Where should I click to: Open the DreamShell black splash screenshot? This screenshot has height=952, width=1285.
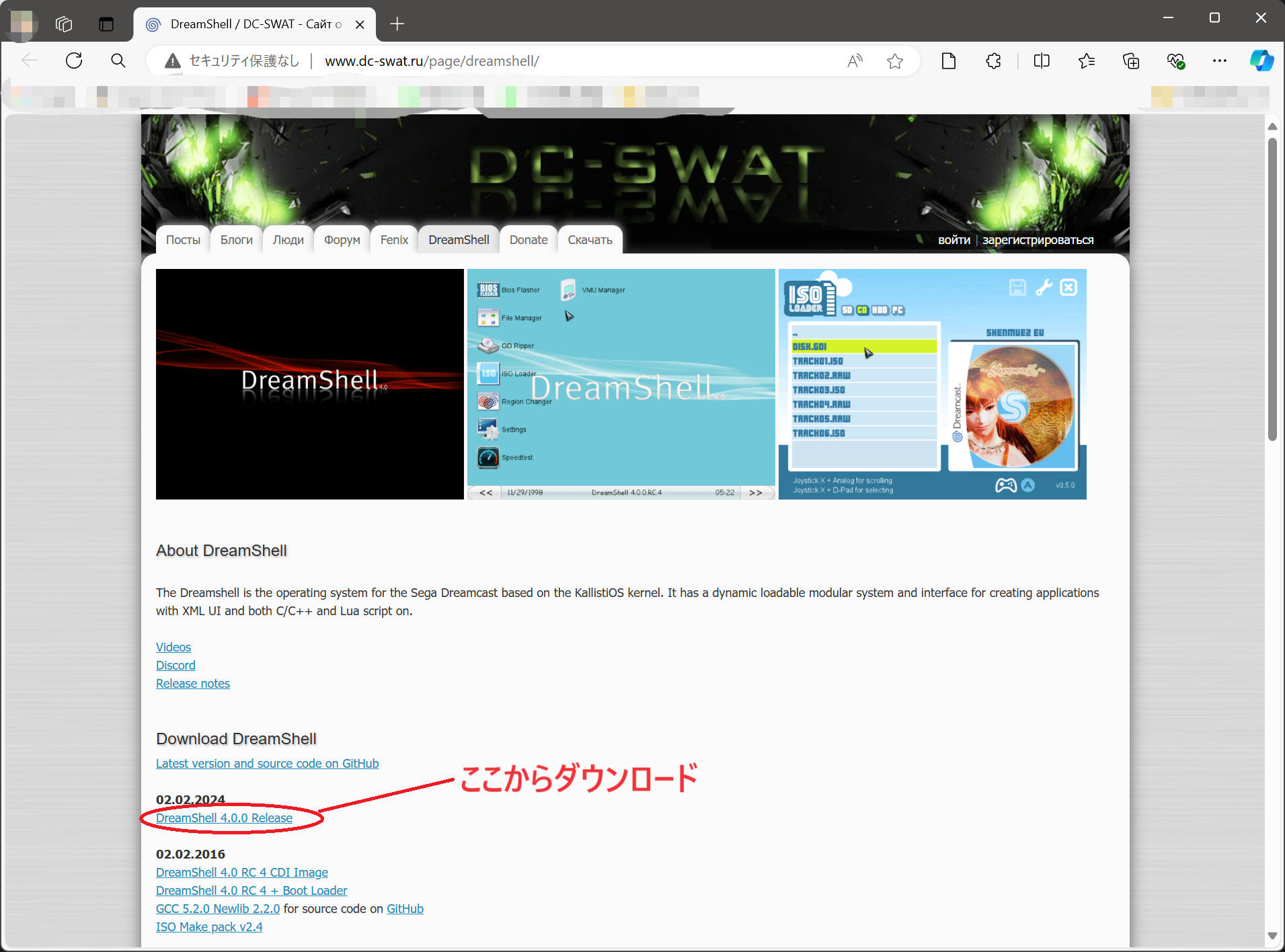point(310,384)
